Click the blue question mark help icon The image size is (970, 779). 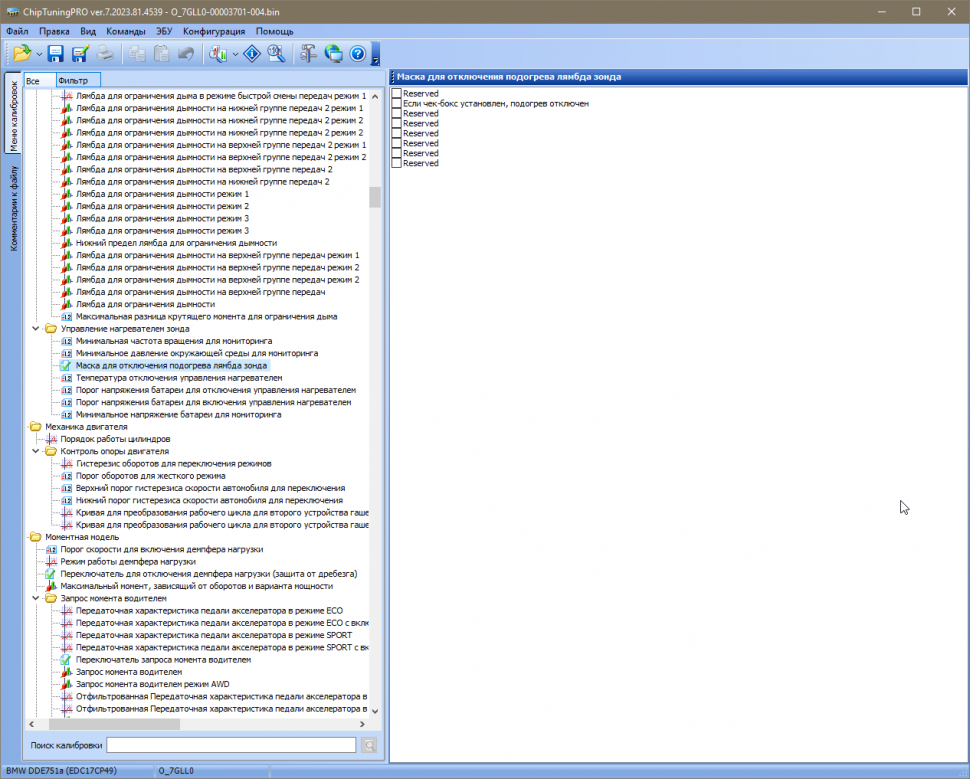coord(357,54)
